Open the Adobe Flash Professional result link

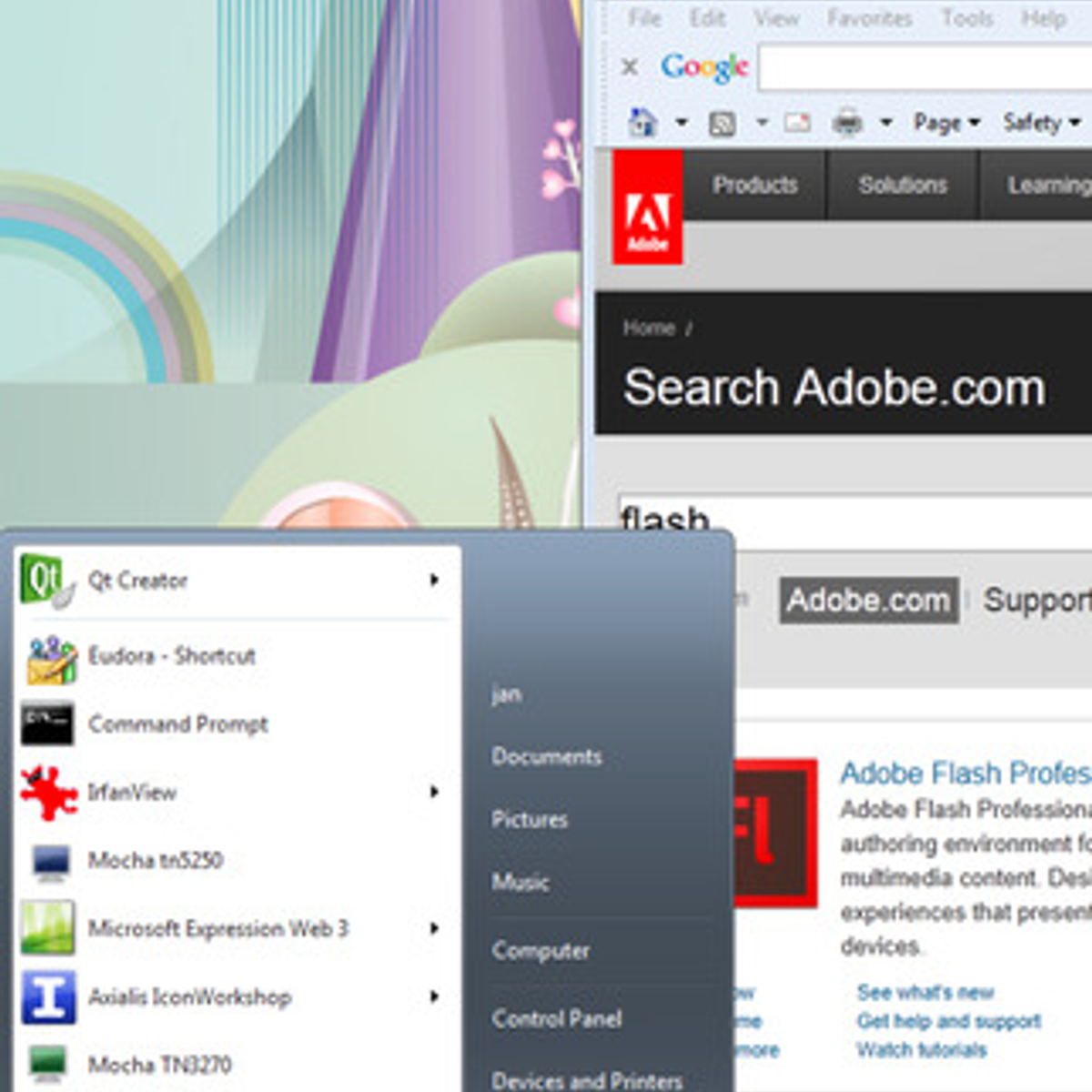tap(965, 773)
